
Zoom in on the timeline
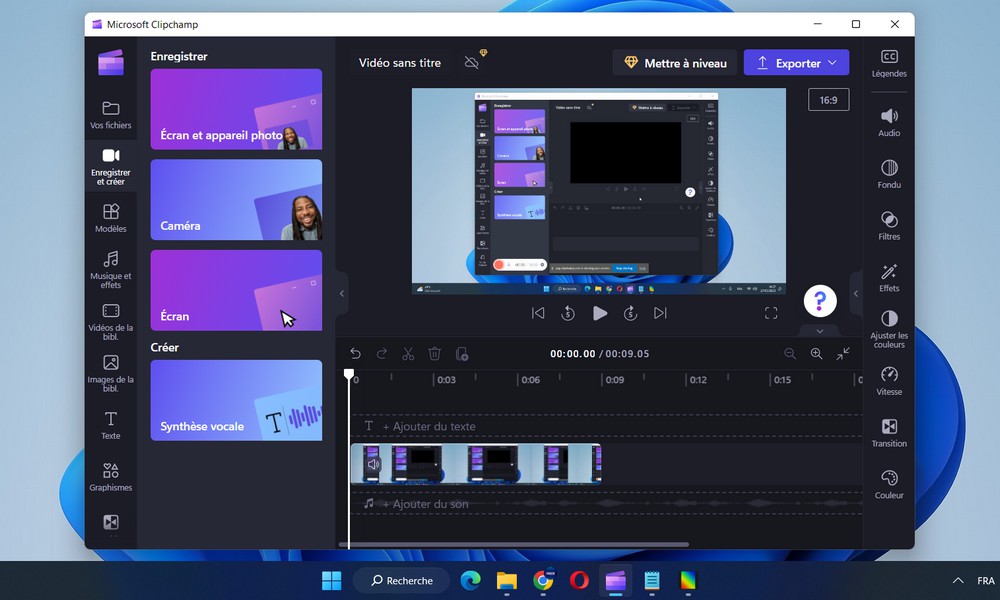(x=816, y=353)
